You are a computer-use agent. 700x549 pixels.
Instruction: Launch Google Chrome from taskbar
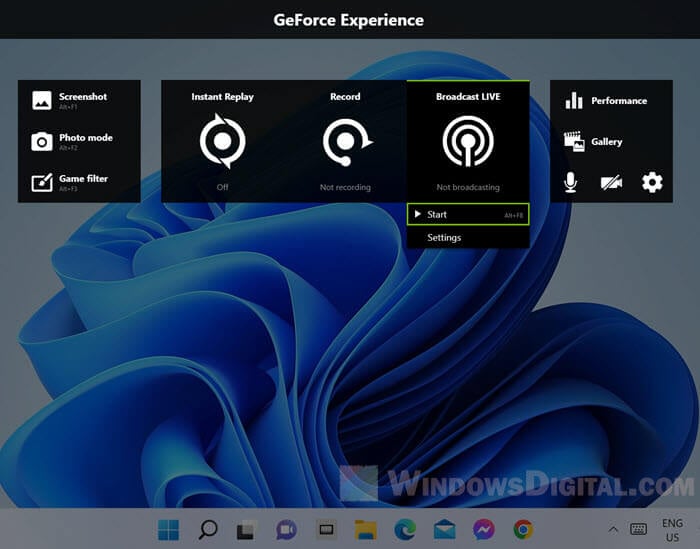coord(523,530)
